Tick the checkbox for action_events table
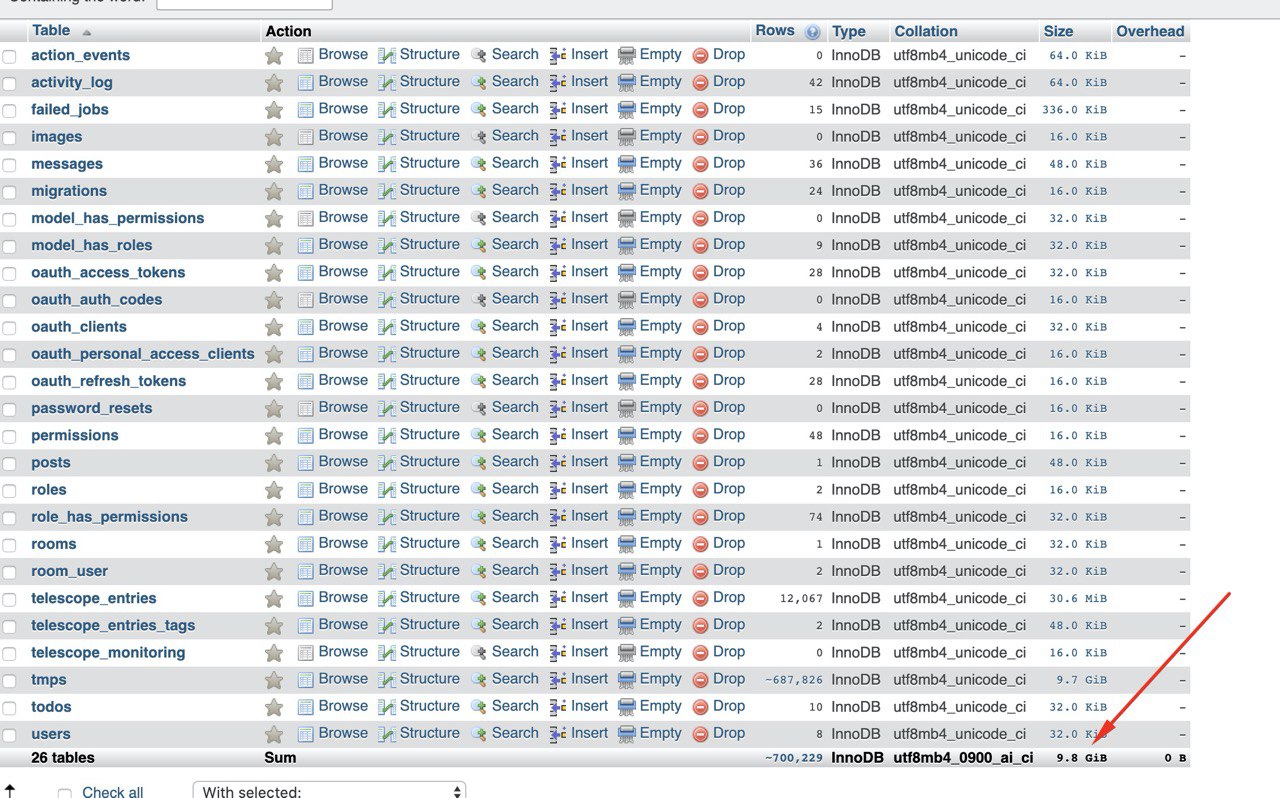This screenshot has height=798, width=1280. tap(9, 57)
